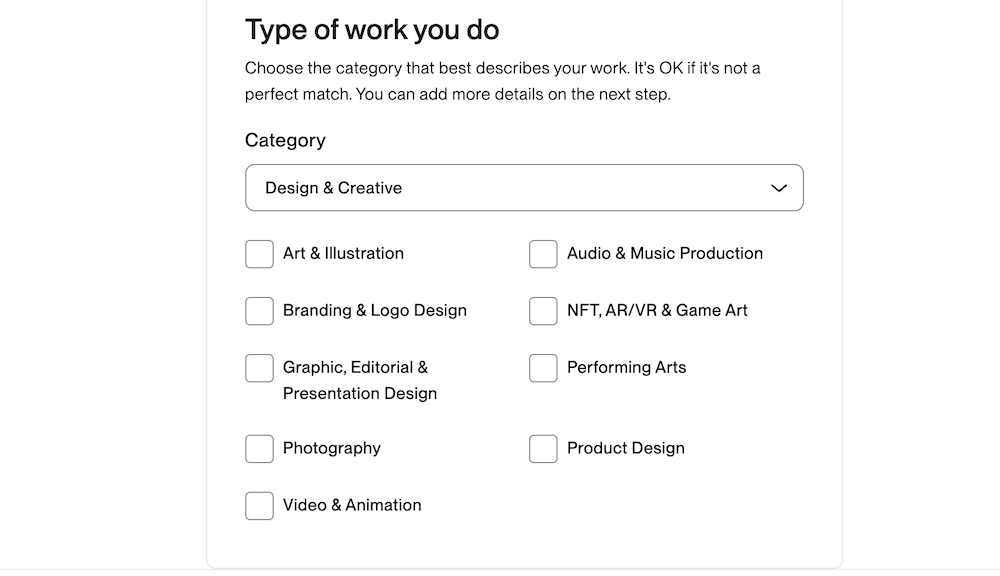Click the instruction text below the heading
1000x576 pixels.
pos(502,80)
